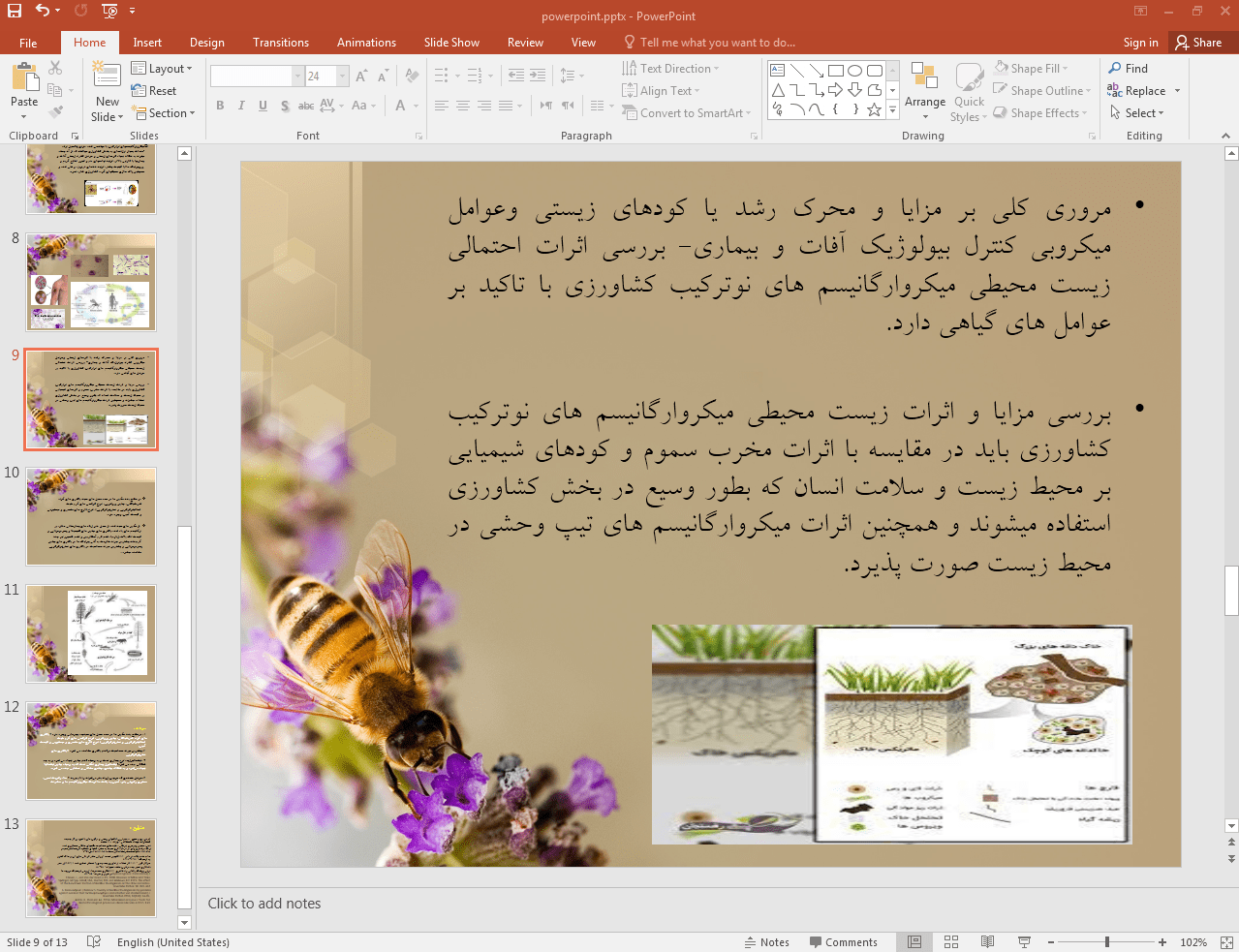This screenshot has height=952, width=1239.
Task: Select slide 10 thumbnail
Action: click(91, 517)
